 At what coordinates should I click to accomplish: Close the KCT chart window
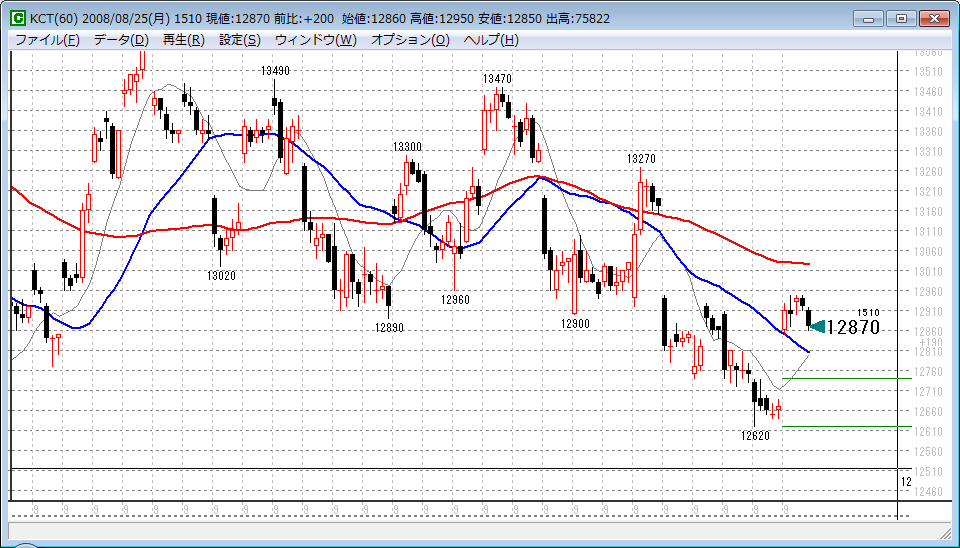click(934, 18)
